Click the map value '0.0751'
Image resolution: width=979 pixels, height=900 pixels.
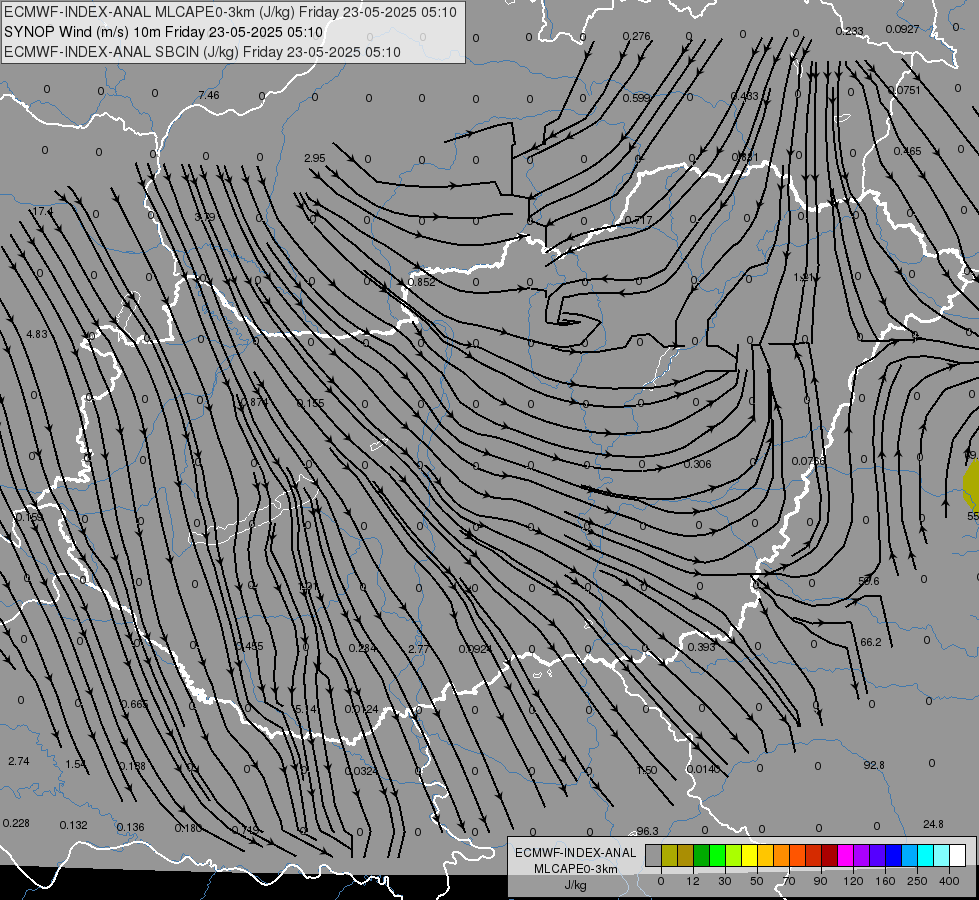(x=904, y=90)
